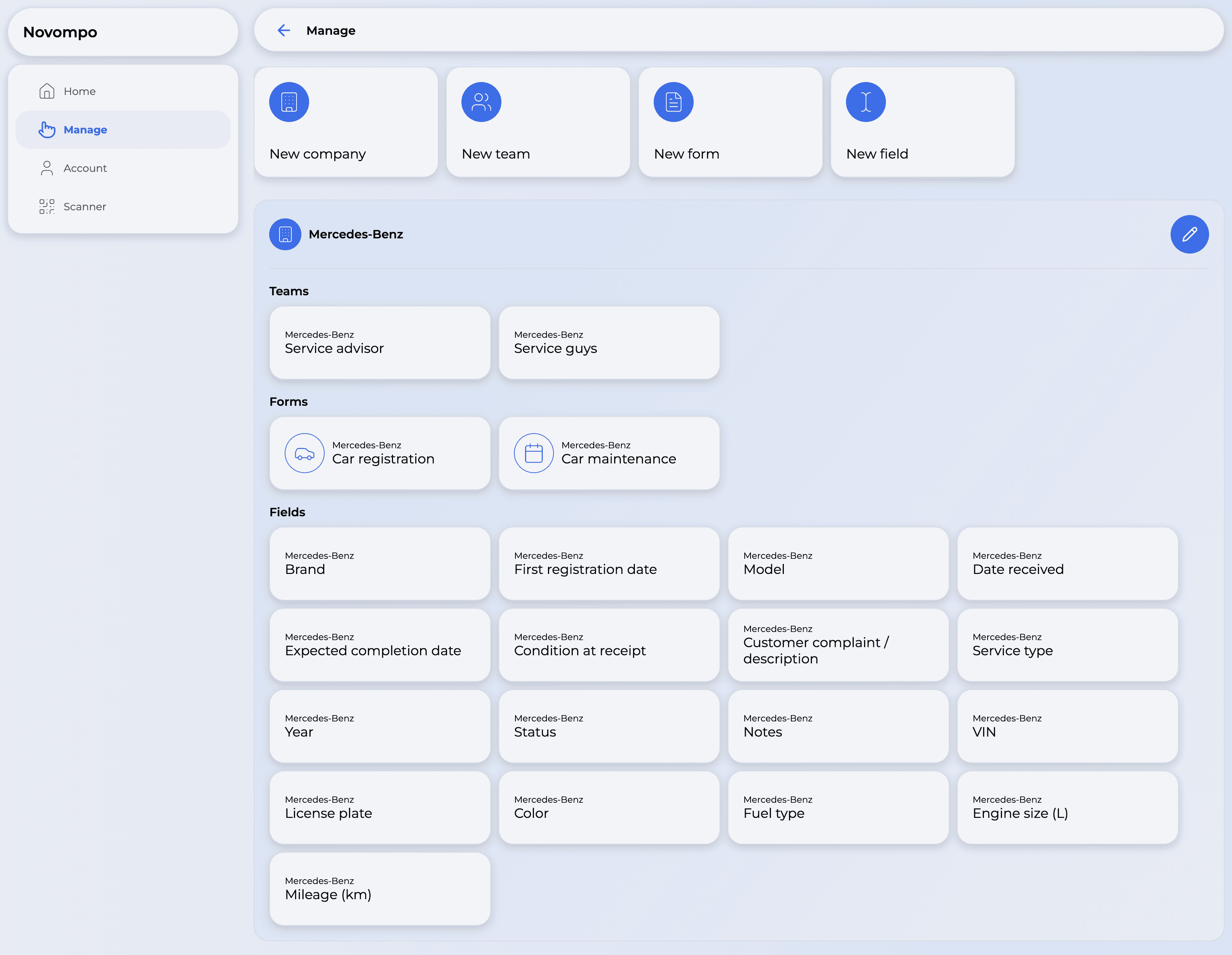Open the Condition at receipt field

609,645
